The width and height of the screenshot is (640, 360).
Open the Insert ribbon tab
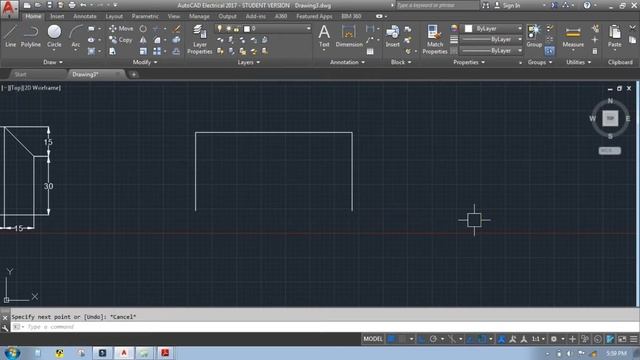[x=57, y=16]
